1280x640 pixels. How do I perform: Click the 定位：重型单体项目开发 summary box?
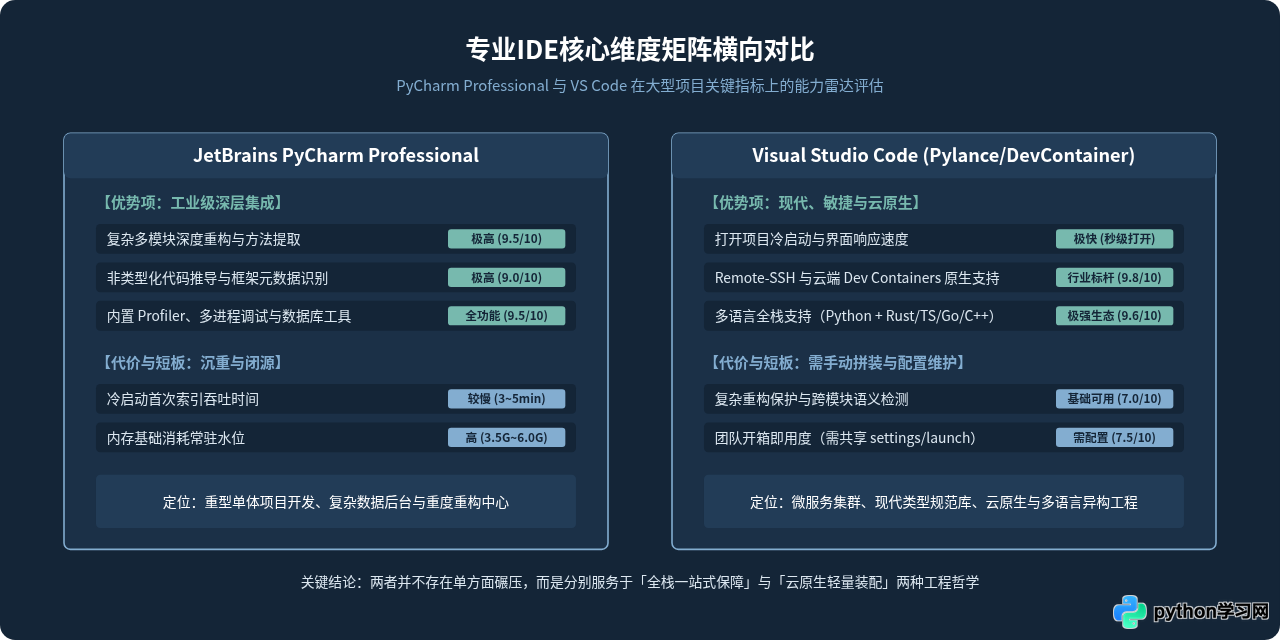pyautogui.click(x=336, y=502)
